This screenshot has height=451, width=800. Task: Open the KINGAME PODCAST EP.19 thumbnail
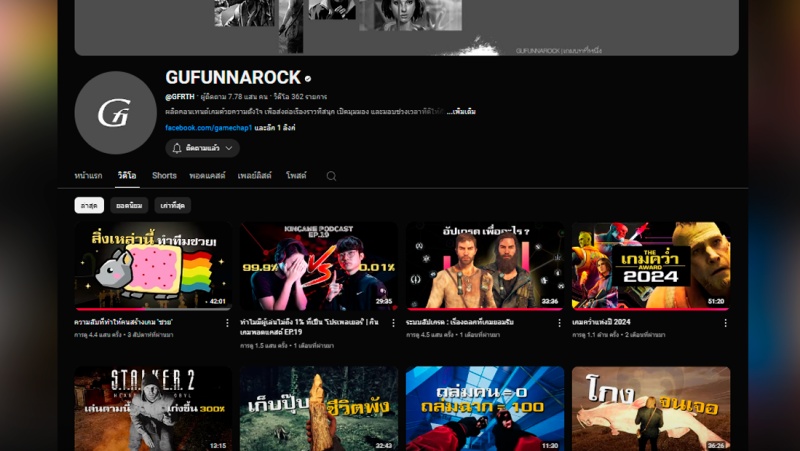pyautogui.click(x=319, y=266)
